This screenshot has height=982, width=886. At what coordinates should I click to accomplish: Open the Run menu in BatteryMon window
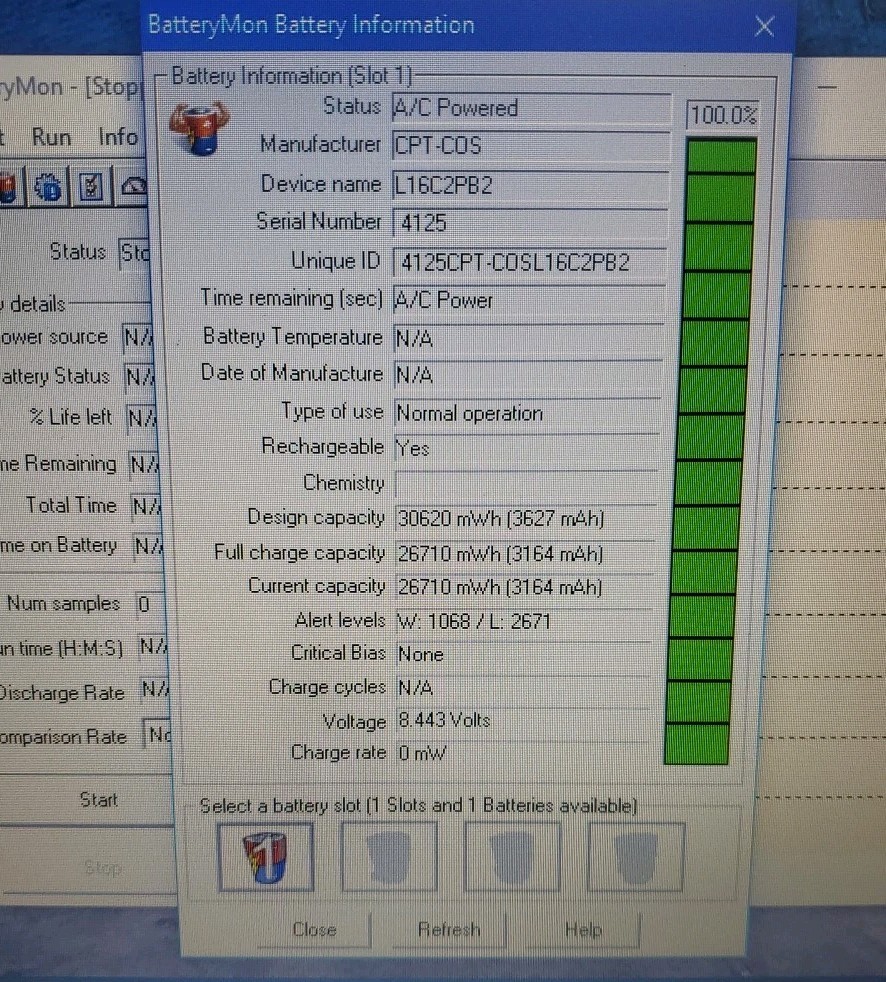point(51,137)
